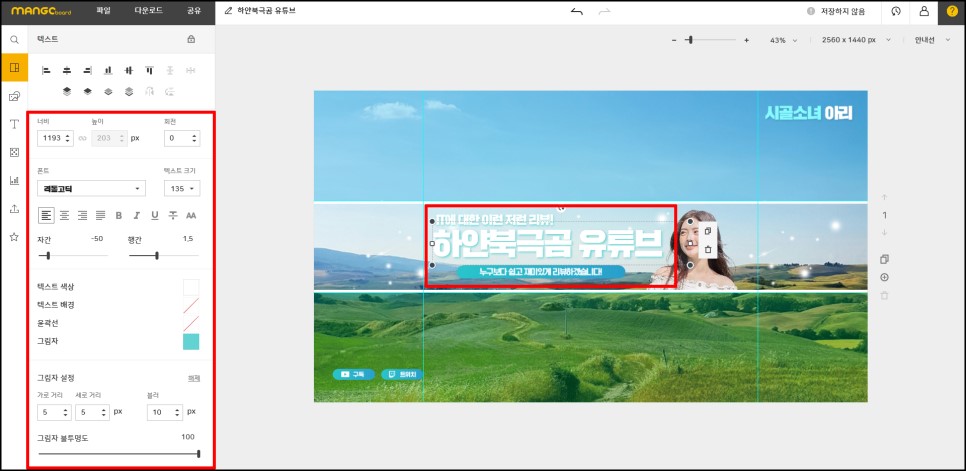Open the pattern/dice sidebar panel
Image resolution: width=966 pixels, height=471 pixels.
(x=14, y=152)
